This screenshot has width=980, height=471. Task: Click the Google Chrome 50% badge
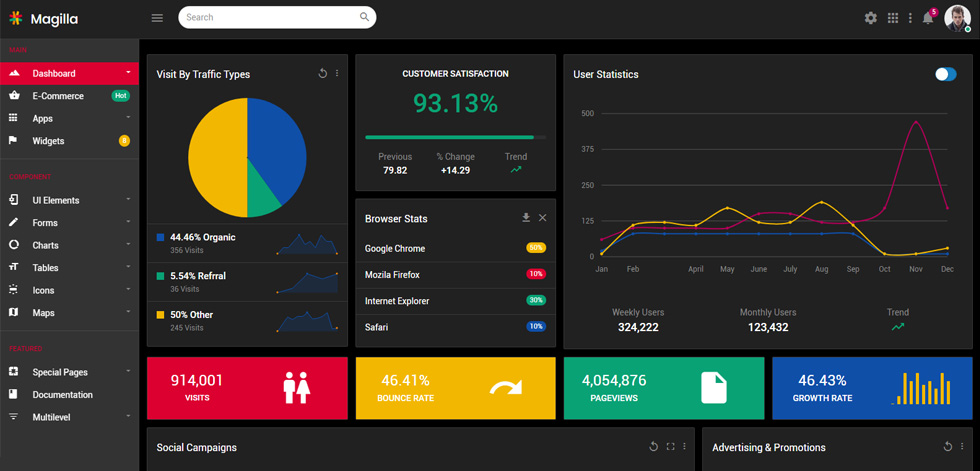pyautogui.click(x=536, y=248)
